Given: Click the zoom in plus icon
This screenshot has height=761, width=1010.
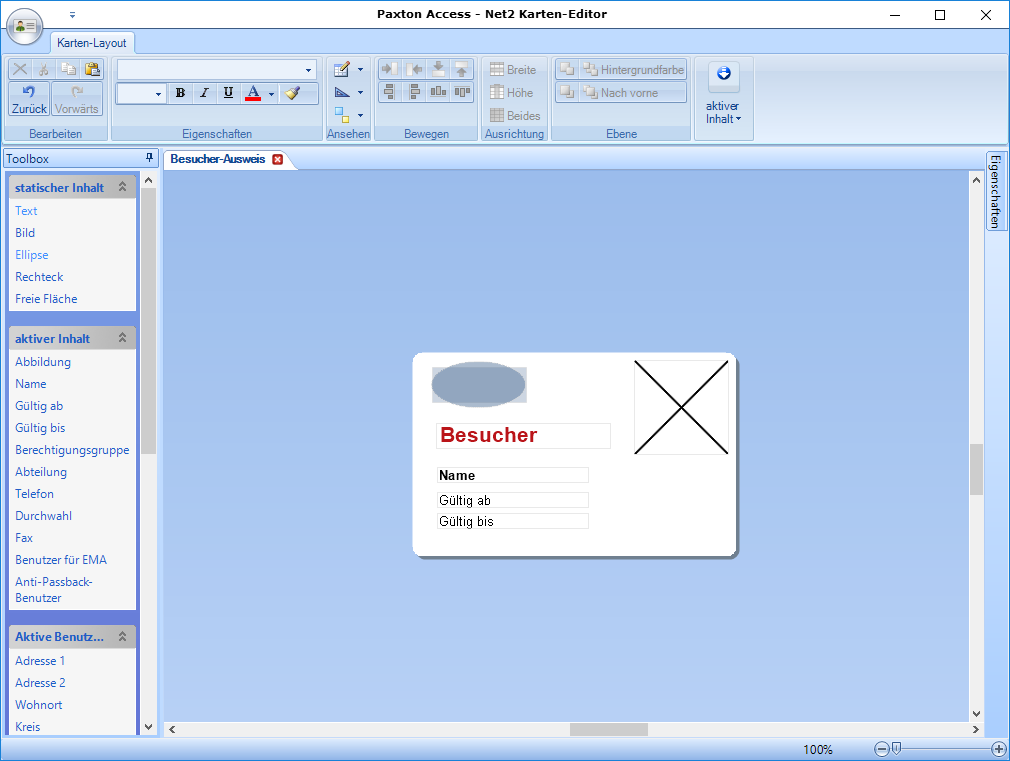Looking at the screenshot, I should (998, 749).
